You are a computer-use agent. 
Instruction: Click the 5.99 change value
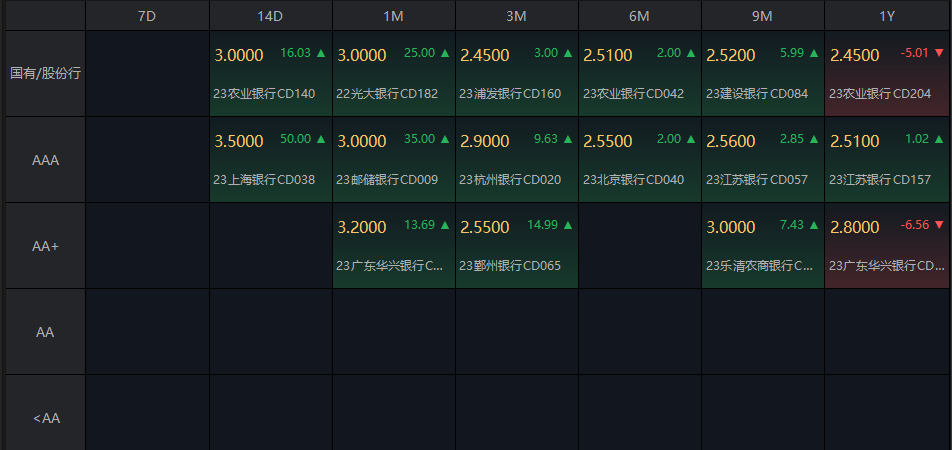point(792,53)
